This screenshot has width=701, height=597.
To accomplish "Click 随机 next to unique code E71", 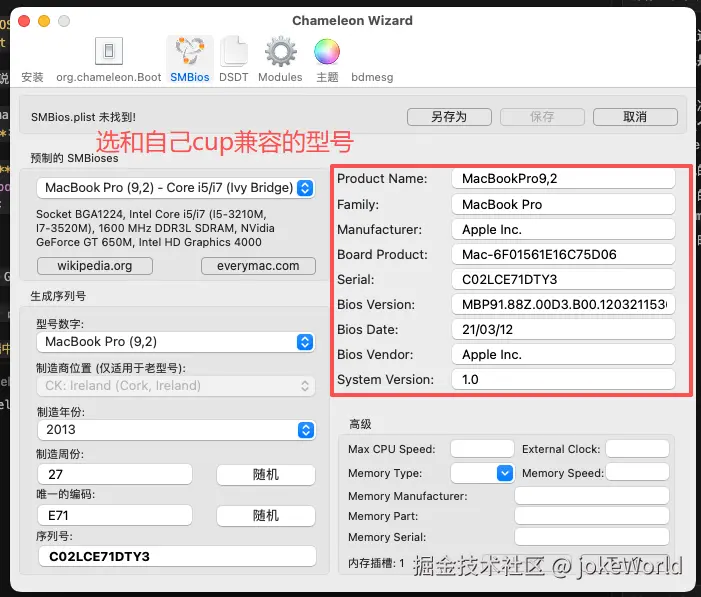I will pyautogui.click(x=266, y=516).
